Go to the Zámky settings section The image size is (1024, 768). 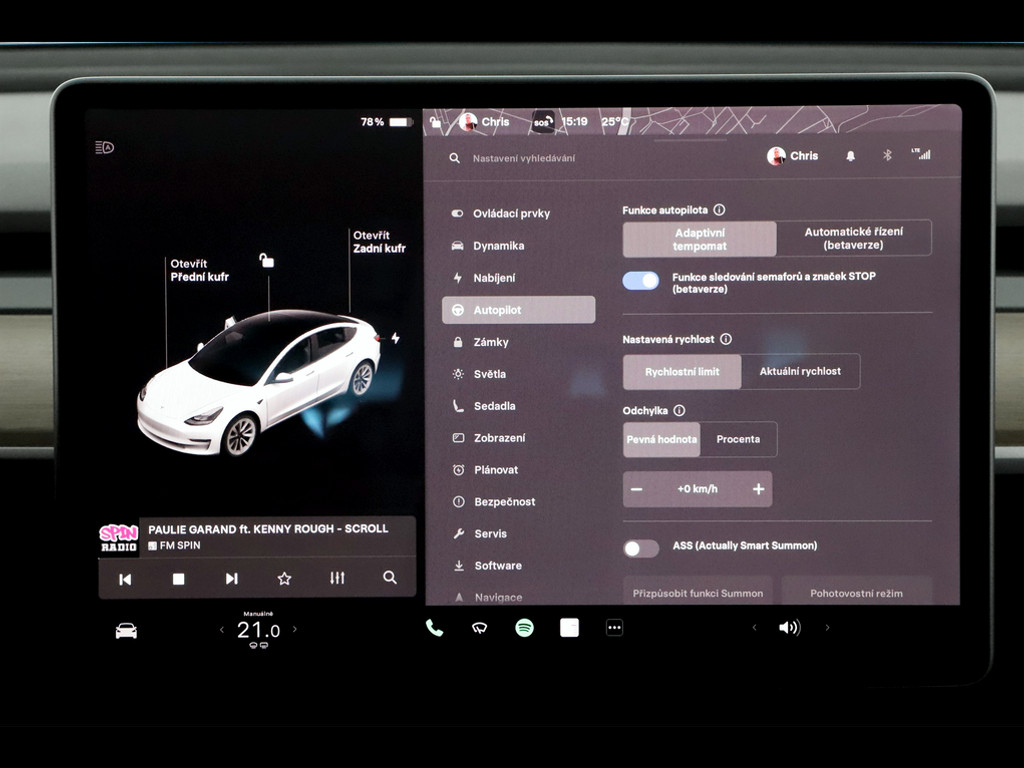coord(490,342)
